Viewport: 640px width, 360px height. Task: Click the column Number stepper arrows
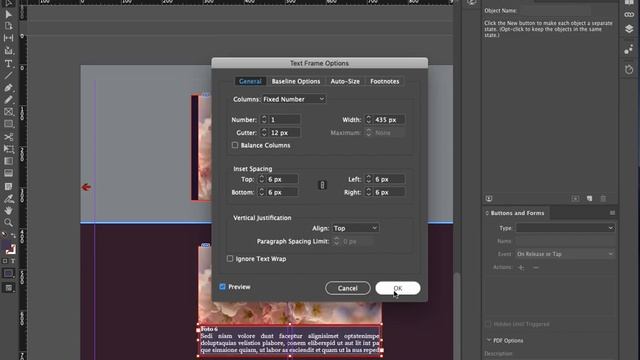264,120
